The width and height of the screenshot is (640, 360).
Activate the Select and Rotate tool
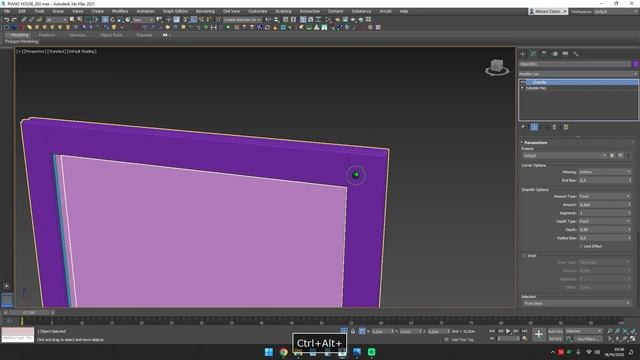pyautogui.click(x=113, y=20)
